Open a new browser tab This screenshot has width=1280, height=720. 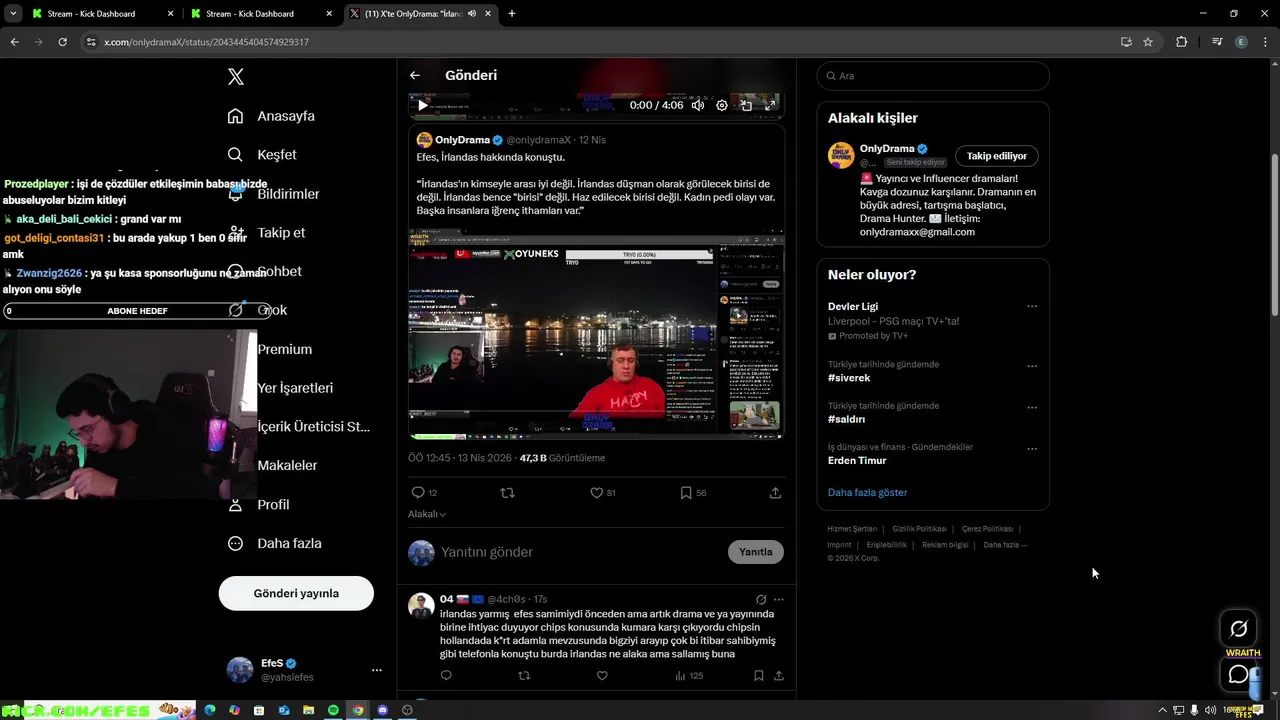click(x=512, y=14)
